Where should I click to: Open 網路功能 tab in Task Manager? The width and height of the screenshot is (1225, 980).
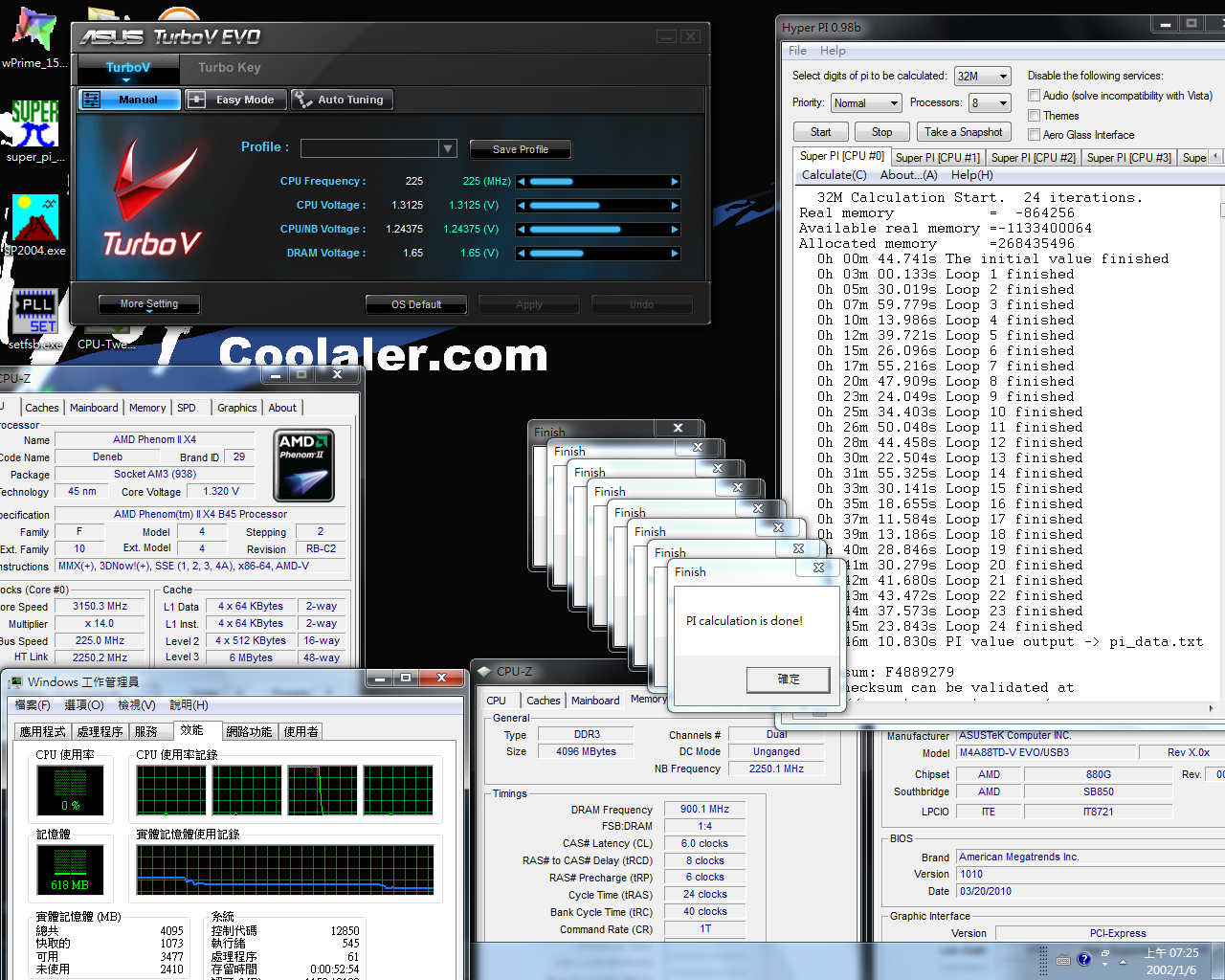click(249, 731)
